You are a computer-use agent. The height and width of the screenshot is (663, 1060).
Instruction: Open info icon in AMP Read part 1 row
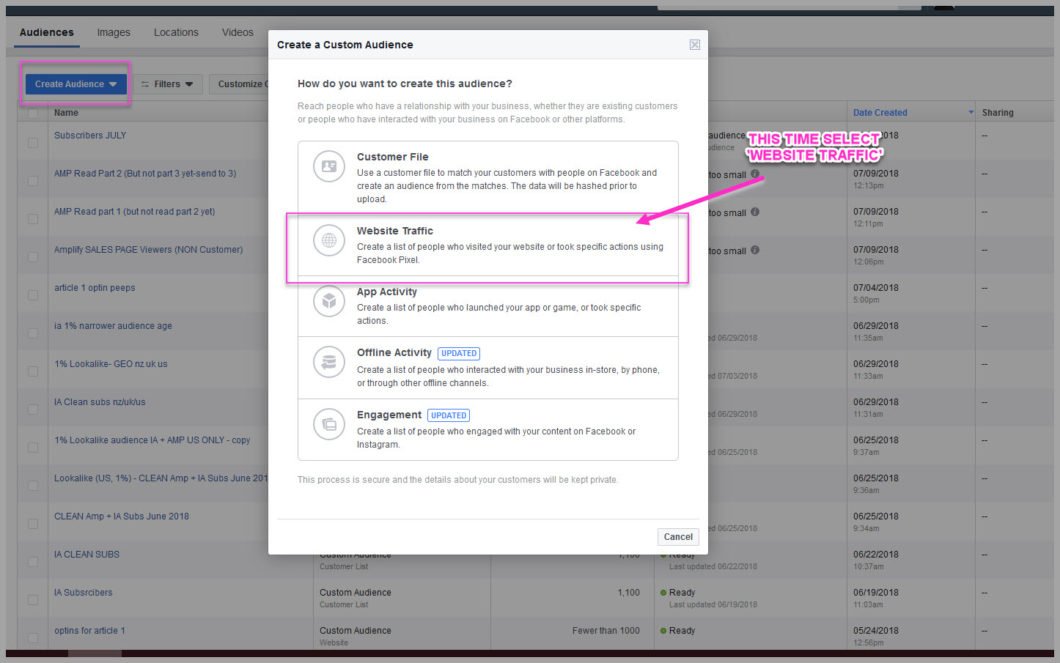(x=754, y=212)
